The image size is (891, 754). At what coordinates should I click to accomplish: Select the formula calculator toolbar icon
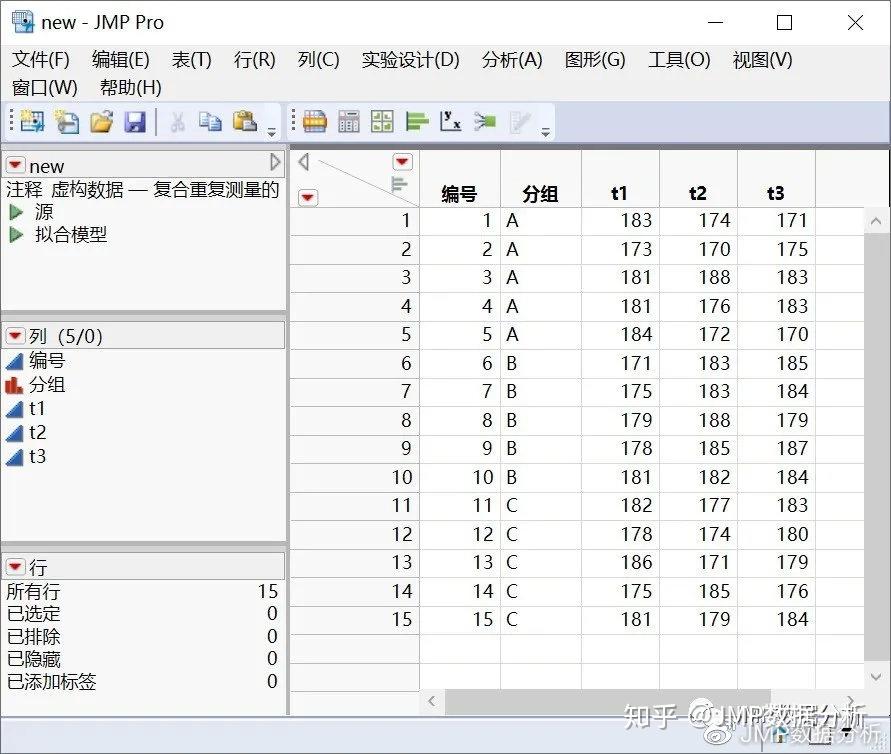[348, 121]
